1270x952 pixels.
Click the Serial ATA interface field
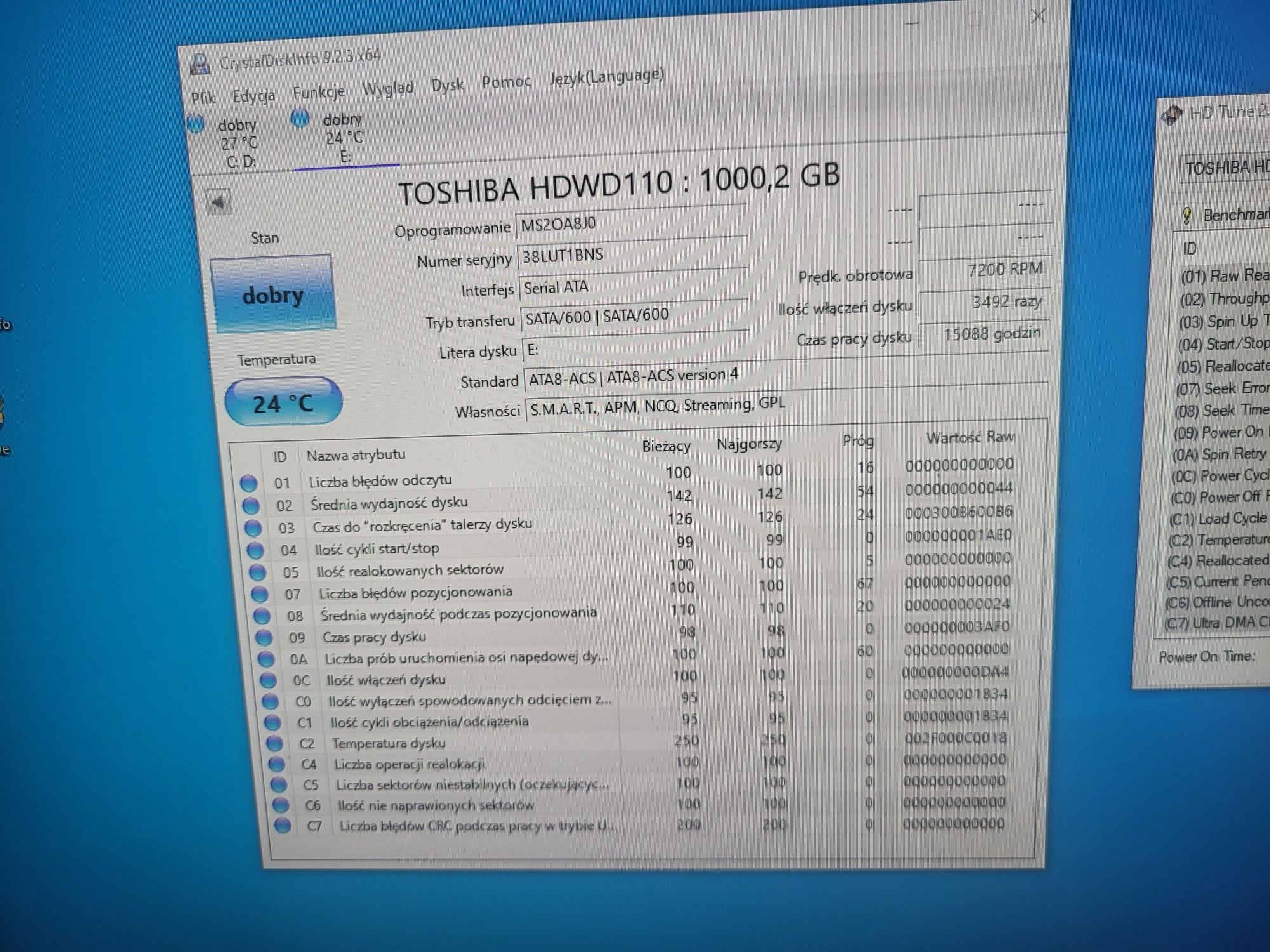click(x=634, y=286)
